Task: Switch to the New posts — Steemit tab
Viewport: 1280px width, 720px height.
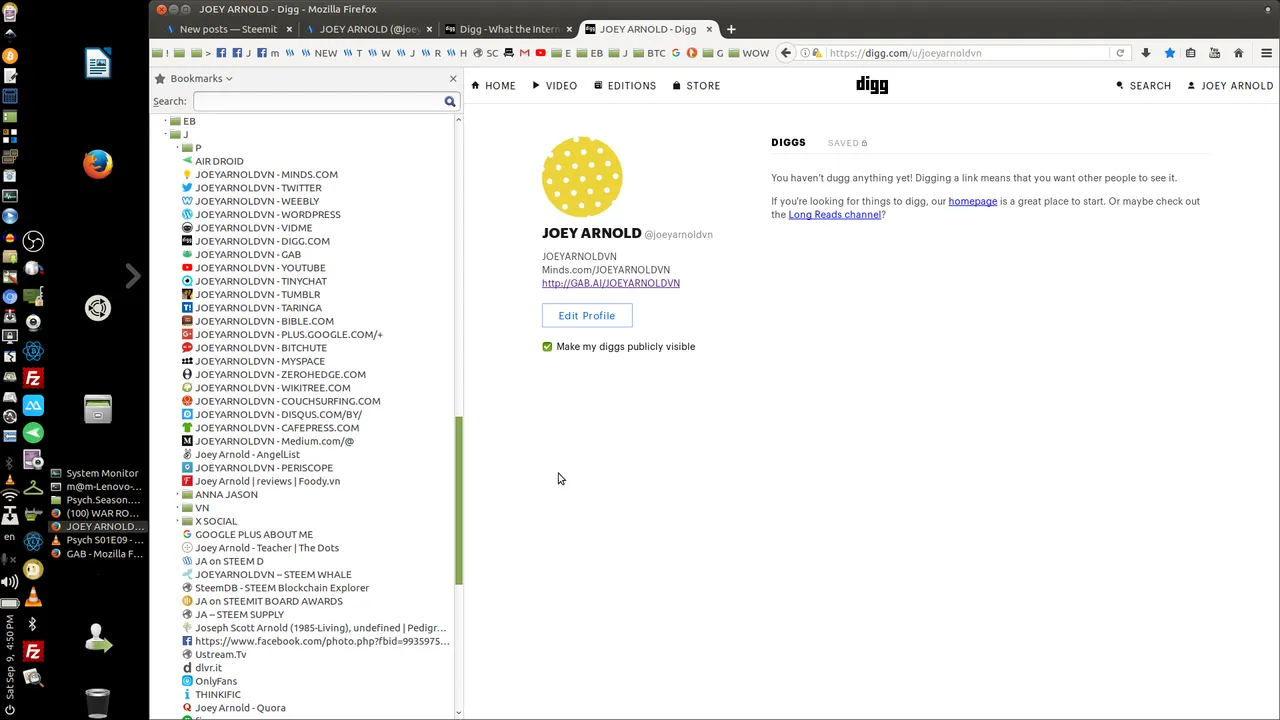Action: (228, 29)
